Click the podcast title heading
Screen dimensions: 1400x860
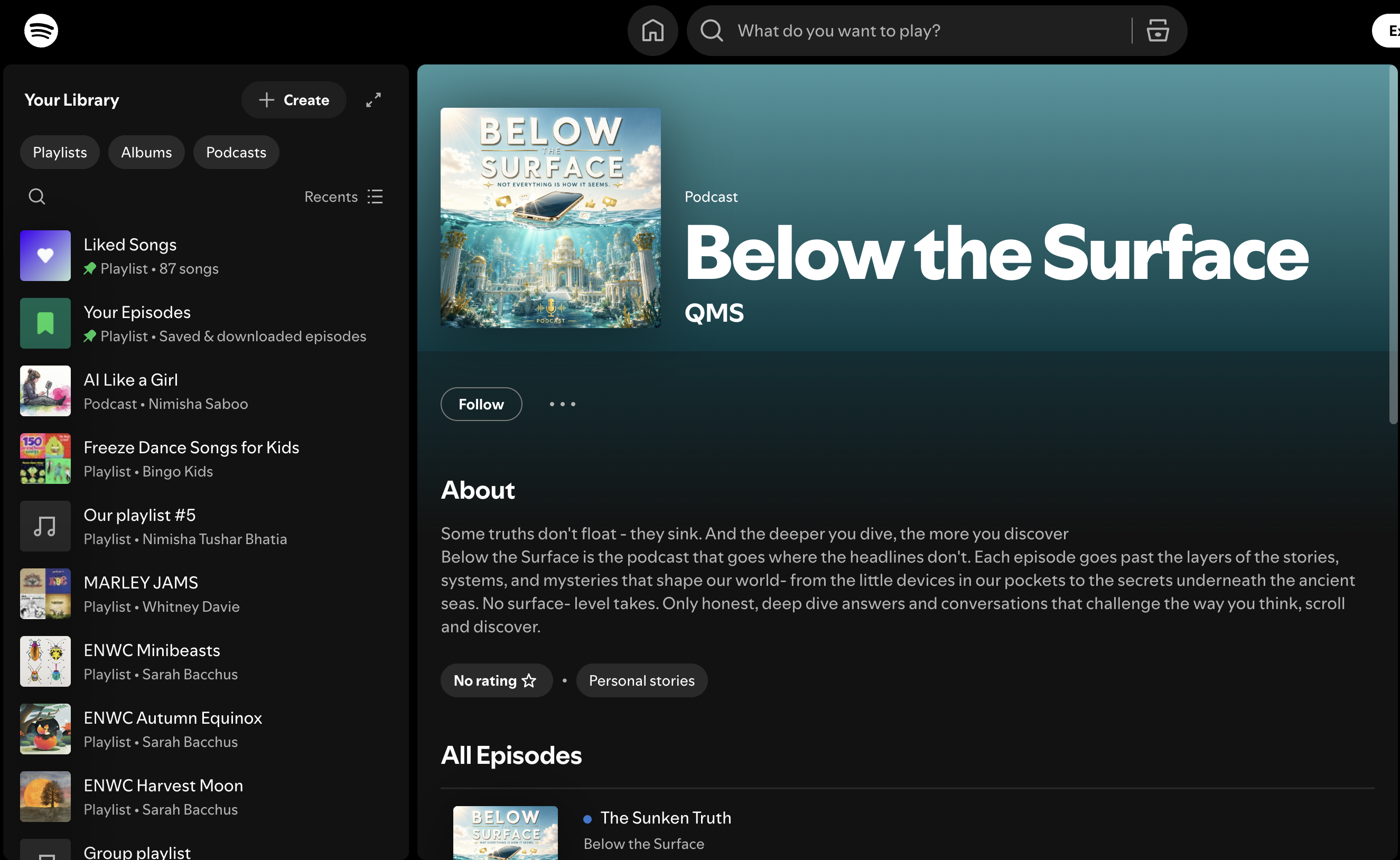pos(997,254)
